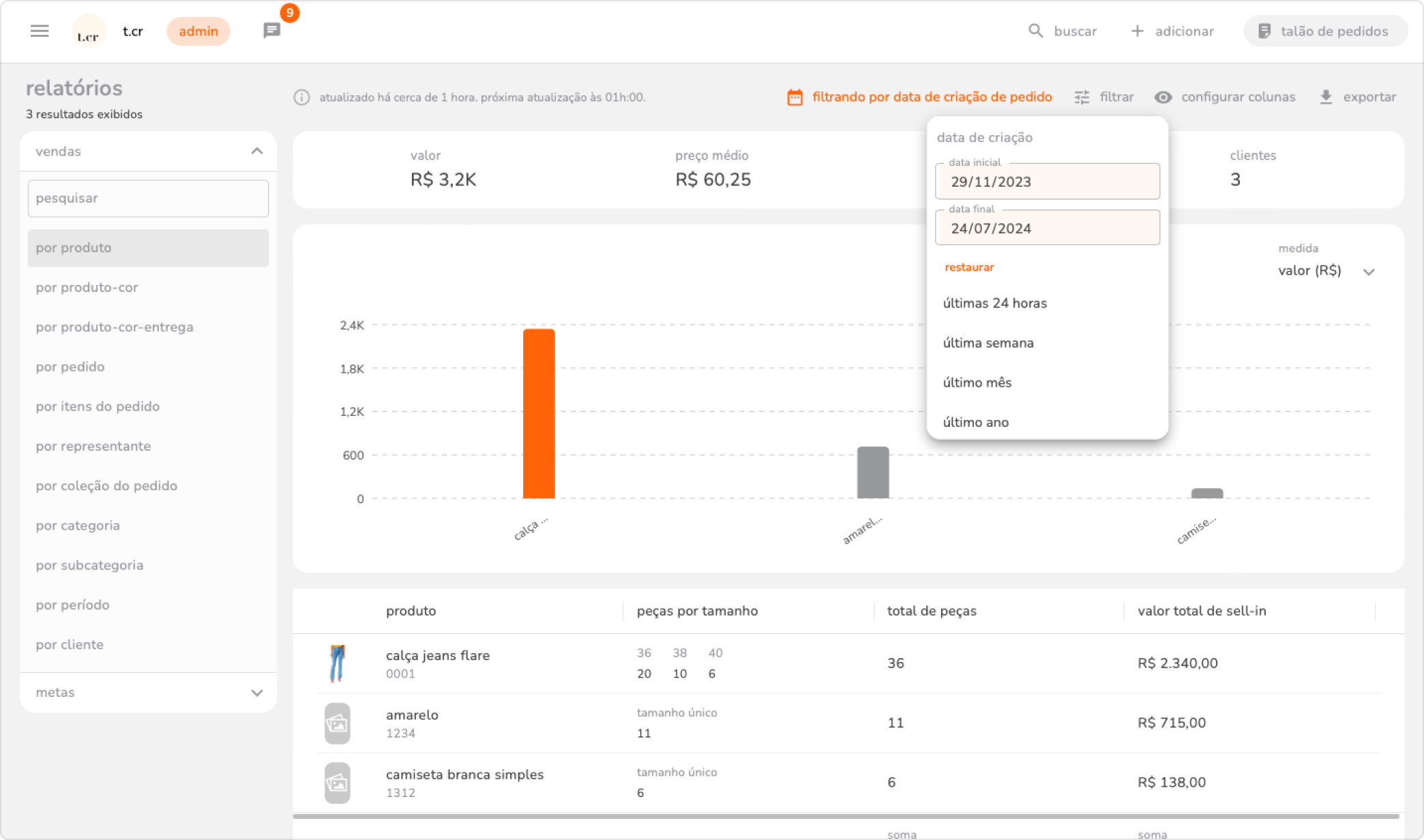The height and width of the screenshot is (840, 1424).
Task: Click the t.cr brand logo avatar
Action: click(x=89, y=31)
